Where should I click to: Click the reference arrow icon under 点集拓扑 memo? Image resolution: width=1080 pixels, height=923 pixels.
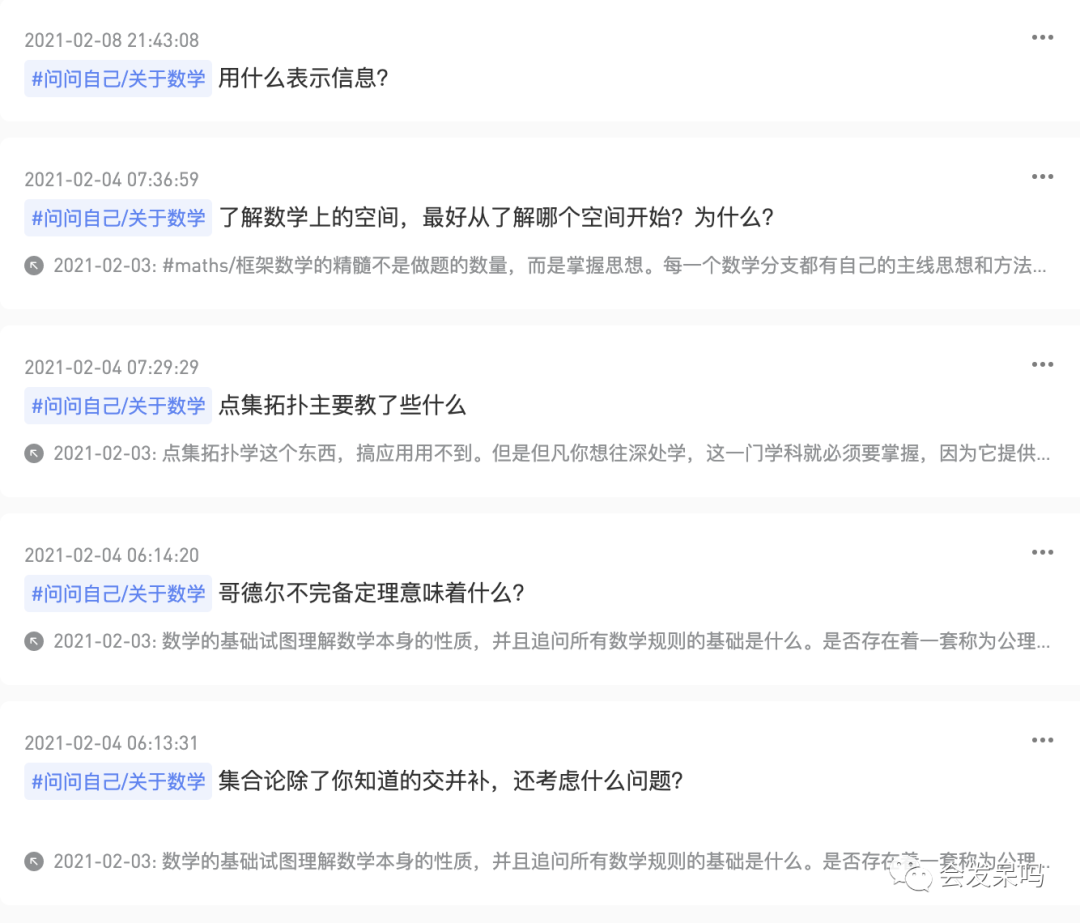[x=34, y=453]
